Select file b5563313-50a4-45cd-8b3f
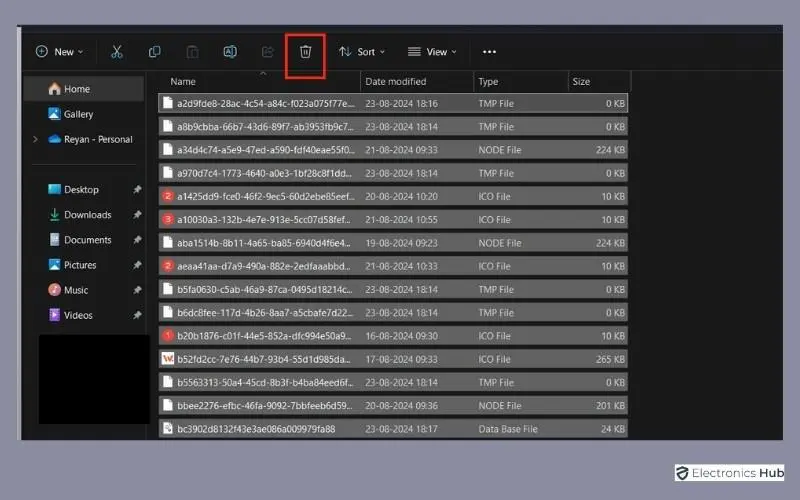 click(393, 382)
